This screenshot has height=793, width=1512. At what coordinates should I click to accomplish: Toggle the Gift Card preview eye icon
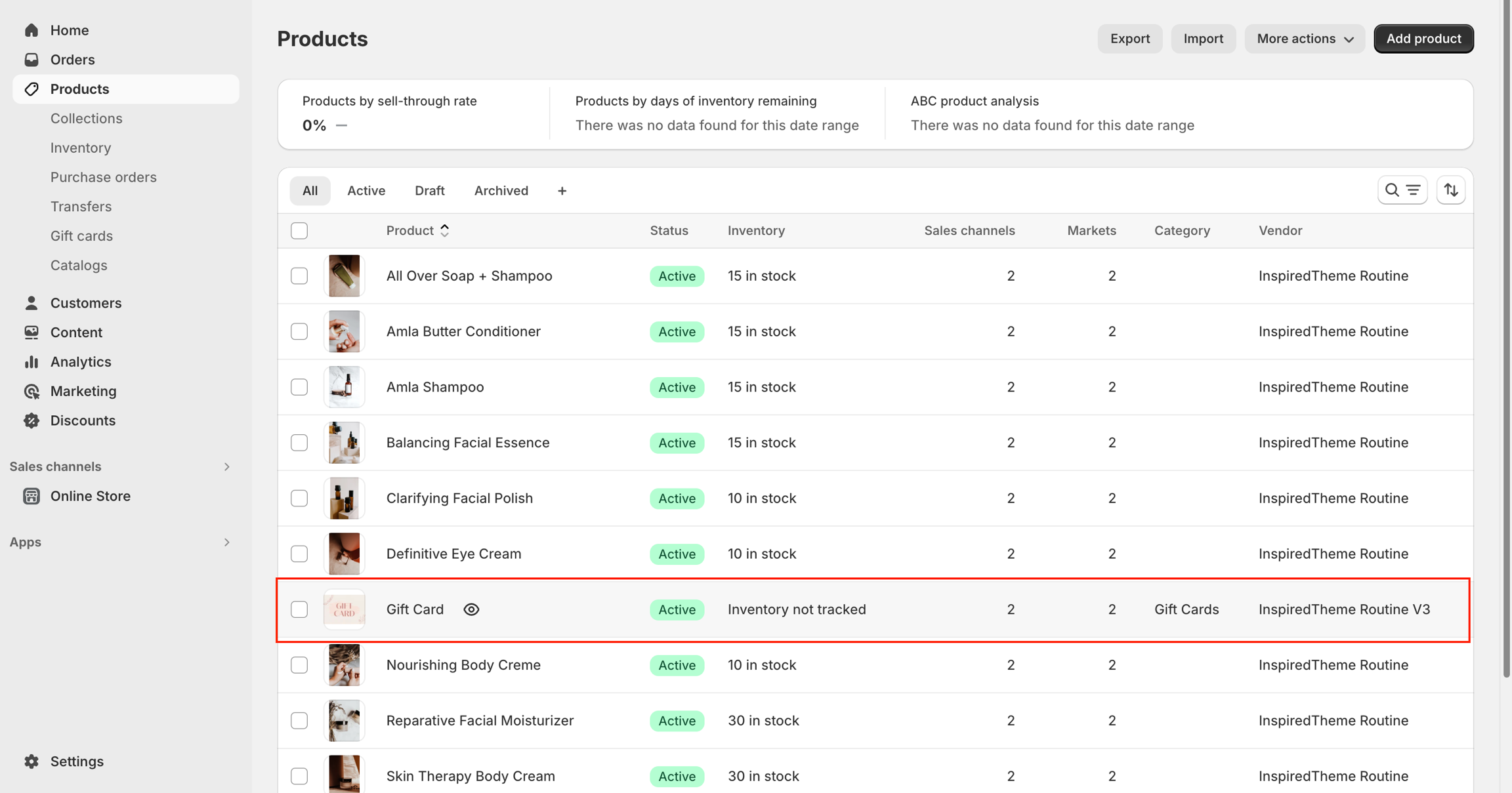tap(471, 609)
